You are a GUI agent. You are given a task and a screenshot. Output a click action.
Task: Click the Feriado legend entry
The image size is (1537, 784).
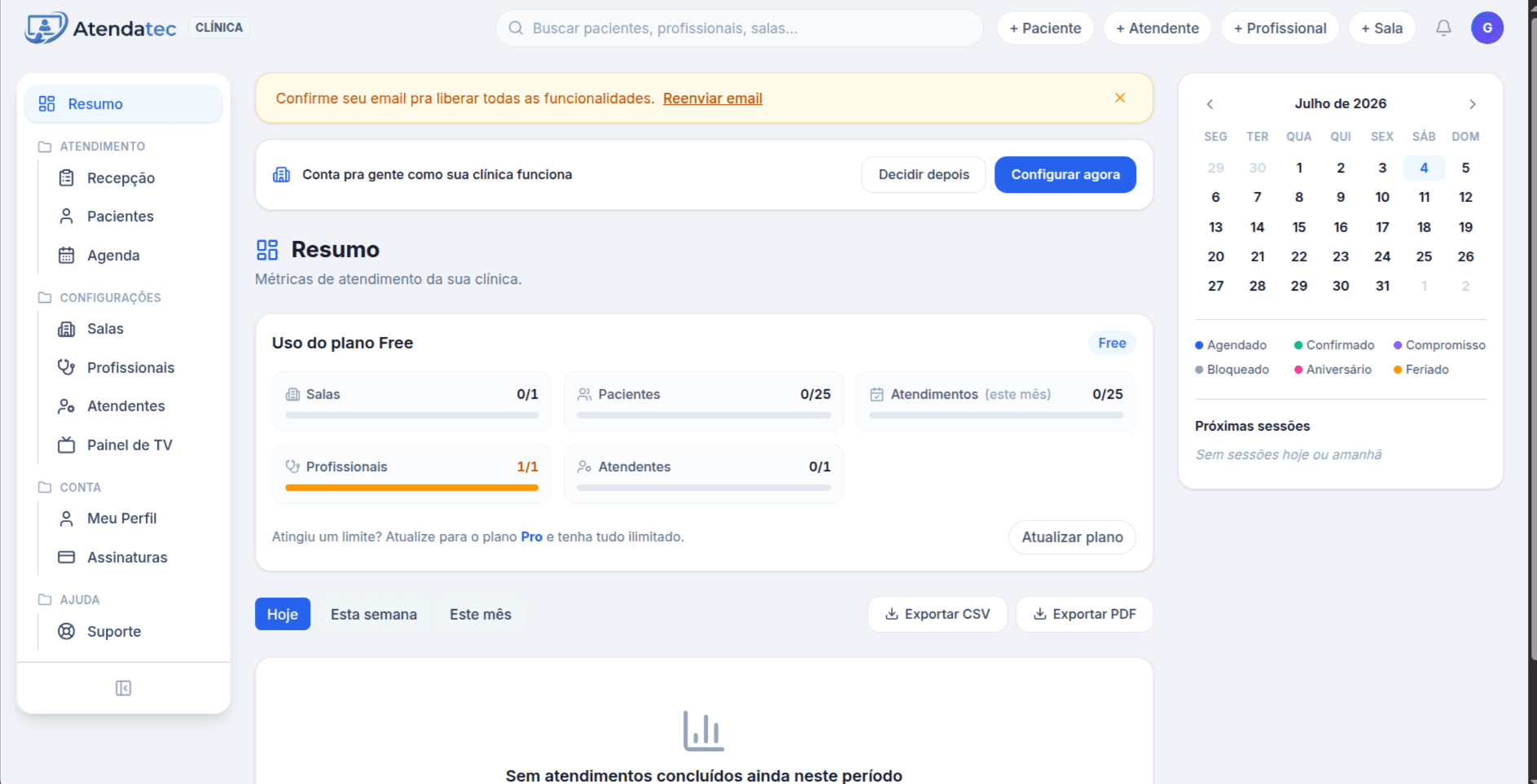point(1421,370)
